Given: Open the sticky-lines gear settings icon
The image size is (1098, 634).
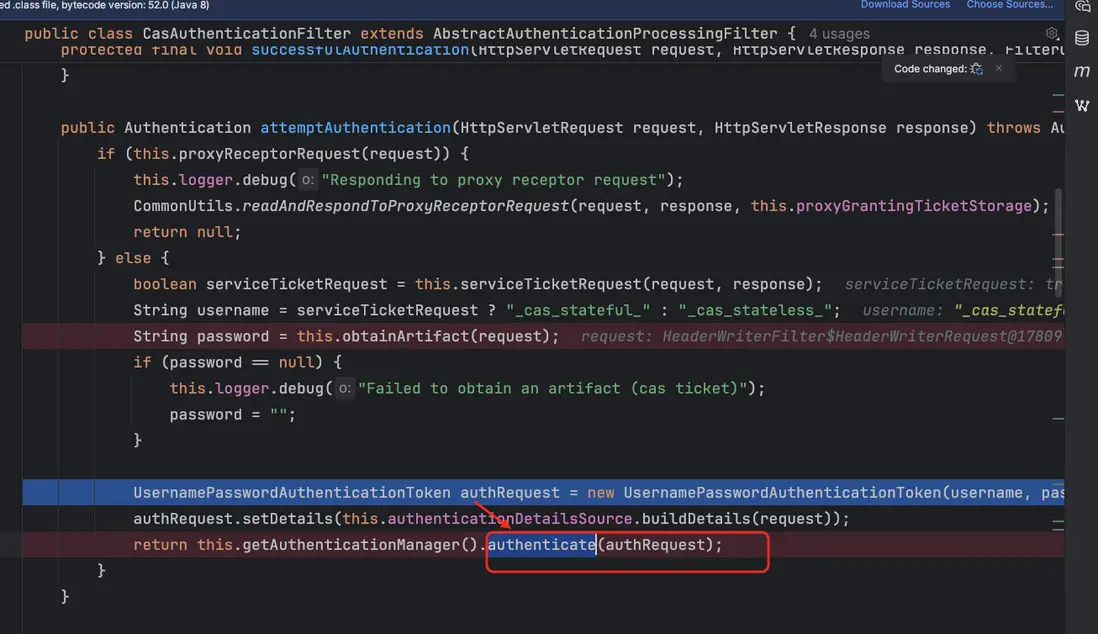Looking at the screenshot, I should 1051,33.
